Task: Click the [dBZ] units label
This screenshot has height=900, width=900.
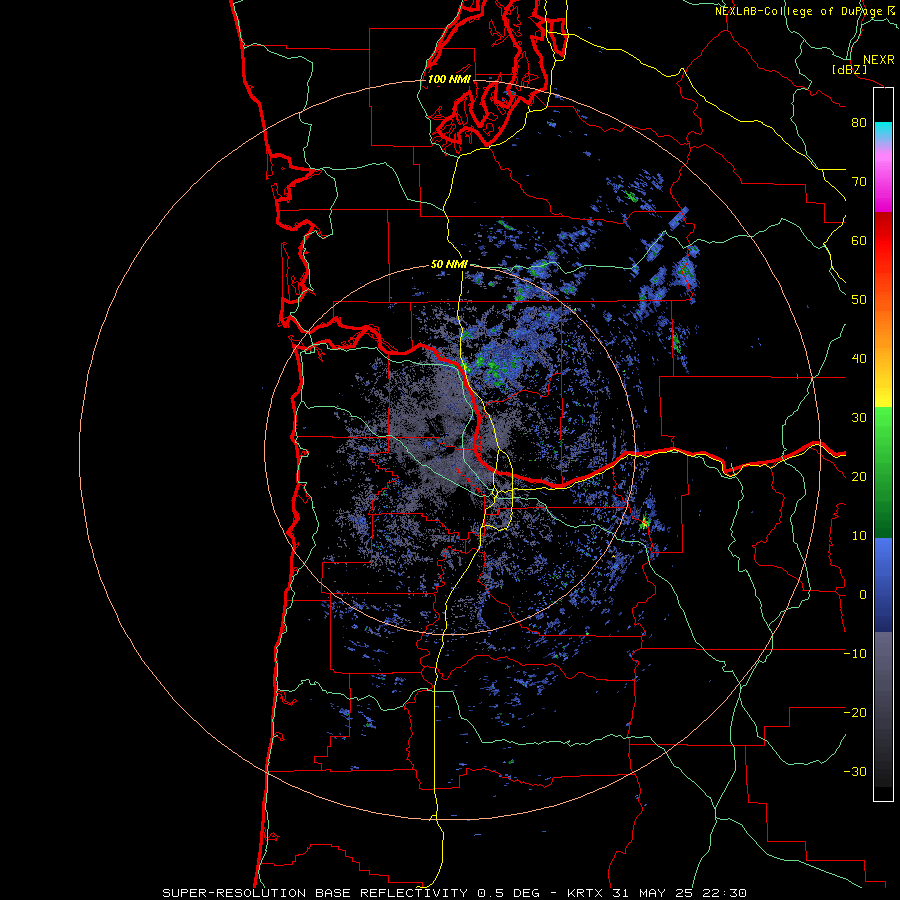Action: tap(849, 69)
